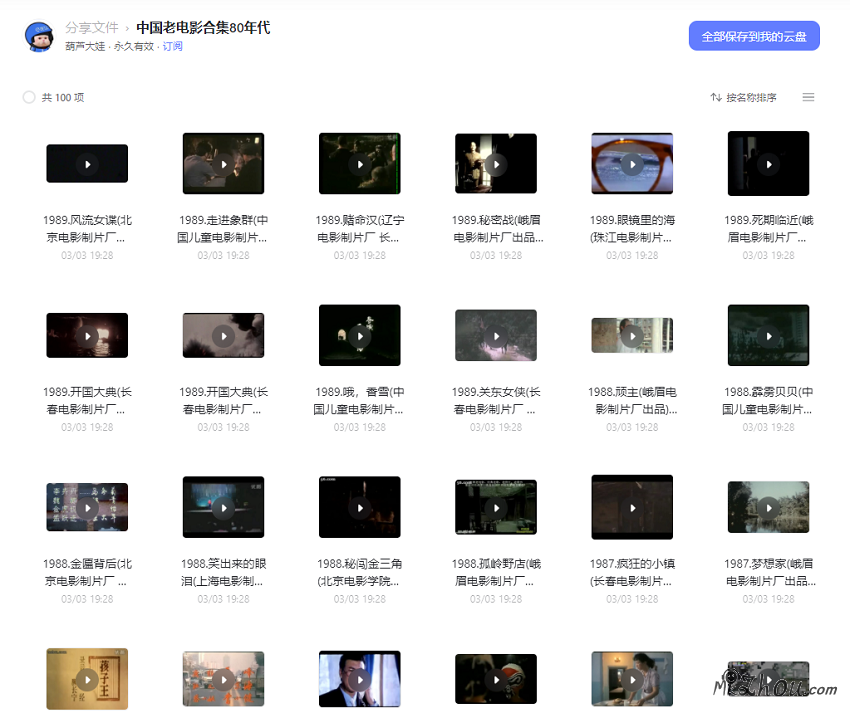This screenshot has width=850, height=713.
Task: Select all 100 items via the circle checkbox
Action: (x=29, y=97)
